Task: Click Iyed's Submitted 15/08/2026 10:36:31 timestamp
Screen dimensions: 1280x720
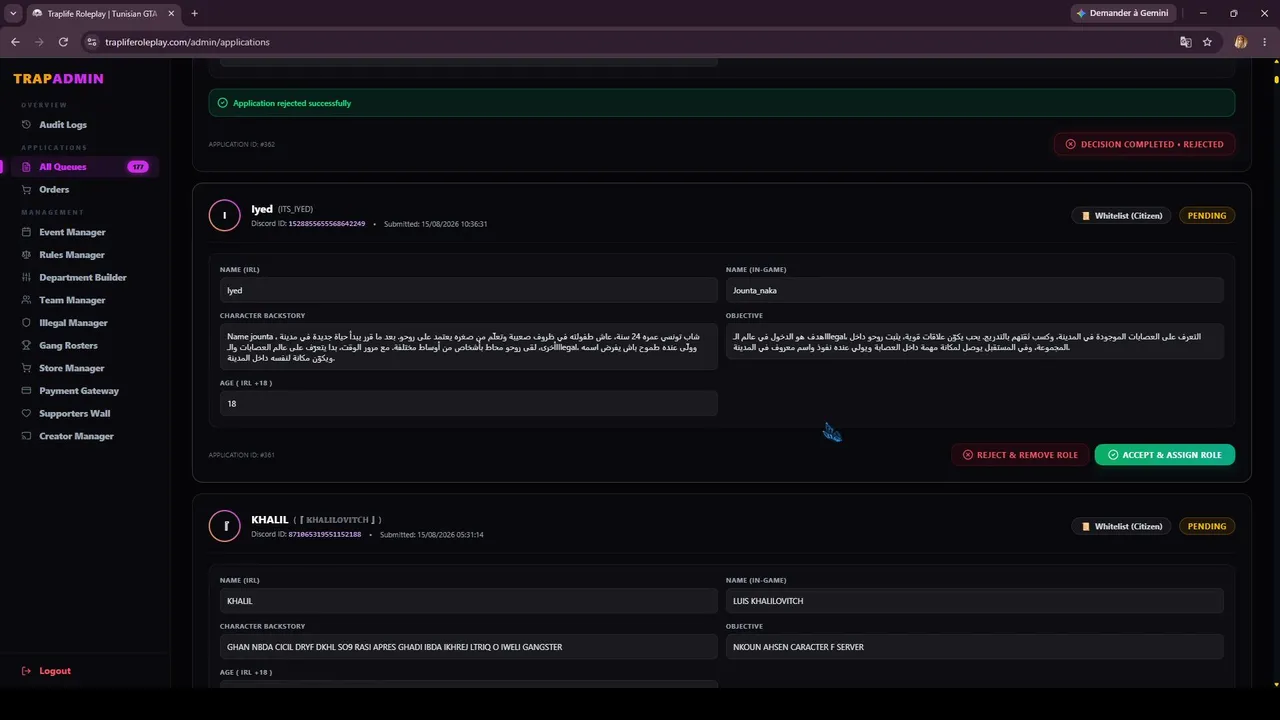Action: 434,224
